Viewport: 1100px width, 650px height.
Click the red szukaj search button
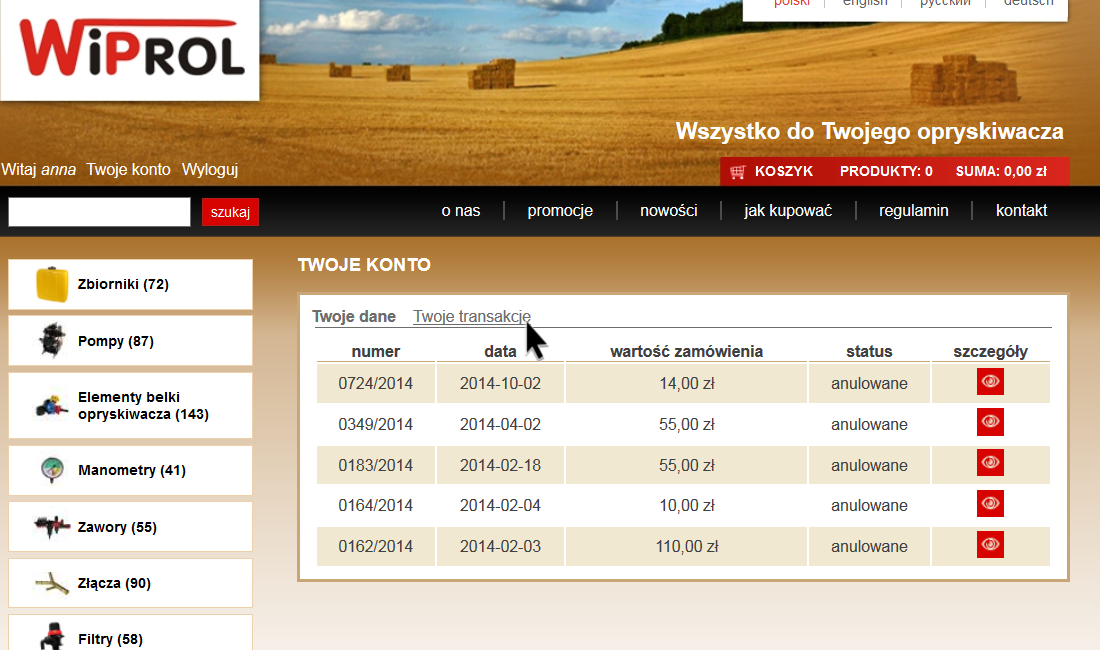point(230,212)
